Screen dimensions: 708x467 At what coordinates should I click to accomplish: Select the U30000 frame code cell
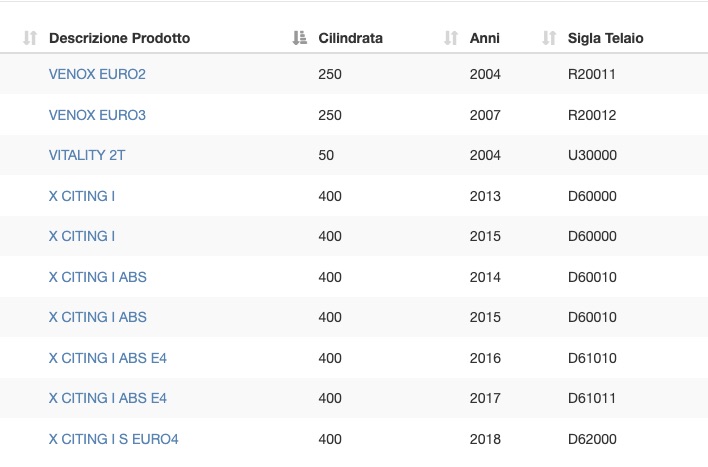coord(592,155)
